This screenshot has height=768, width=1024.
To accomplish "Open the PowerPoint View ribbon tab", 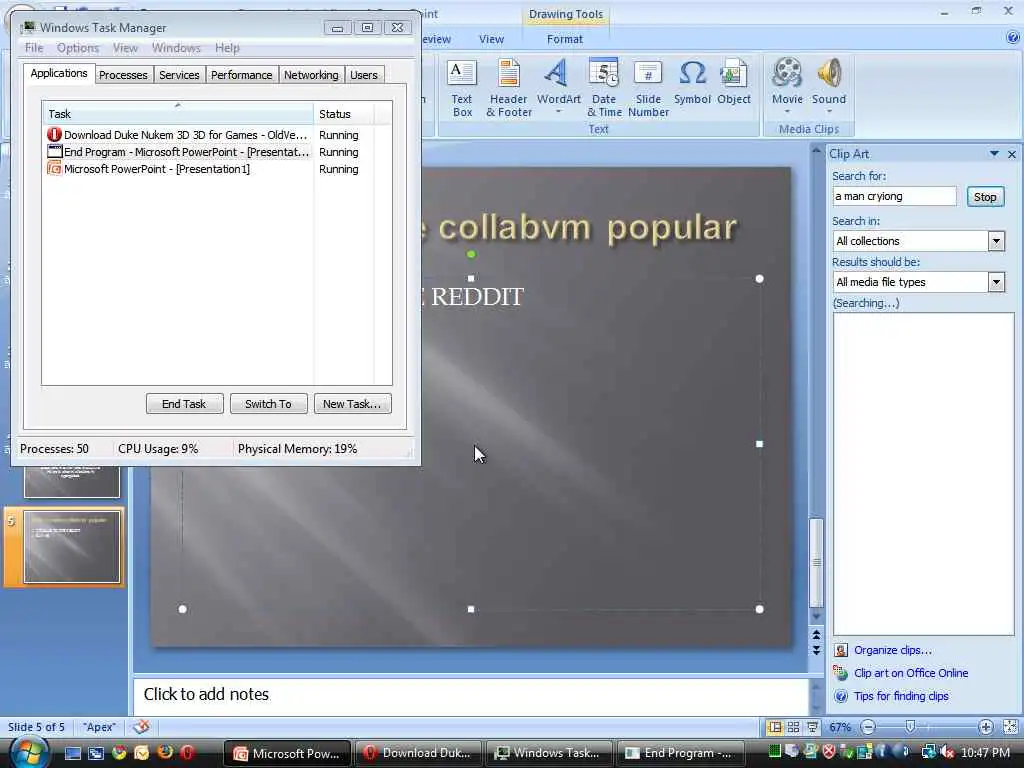I will [491, 39].
